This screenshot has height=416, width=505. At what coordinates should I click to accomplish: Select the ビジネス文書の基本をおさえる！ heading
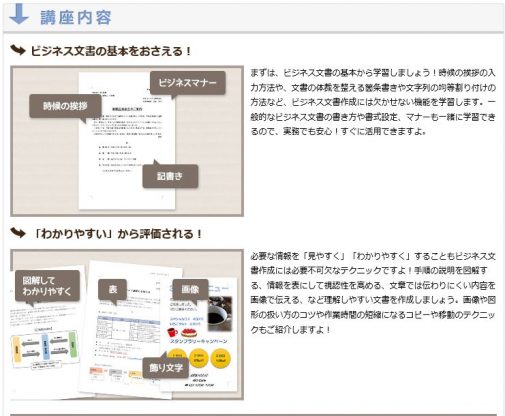pyautogui.click(x=111, y=51)
